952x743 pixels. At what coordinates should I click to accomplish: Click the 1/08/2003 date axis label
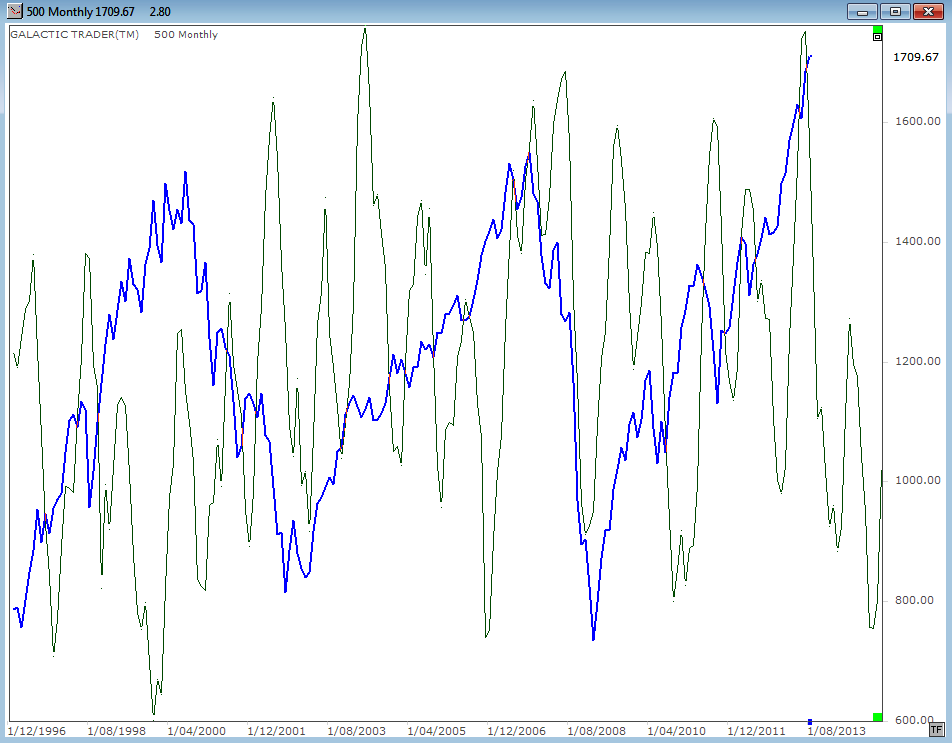click(x=357, y=731)
